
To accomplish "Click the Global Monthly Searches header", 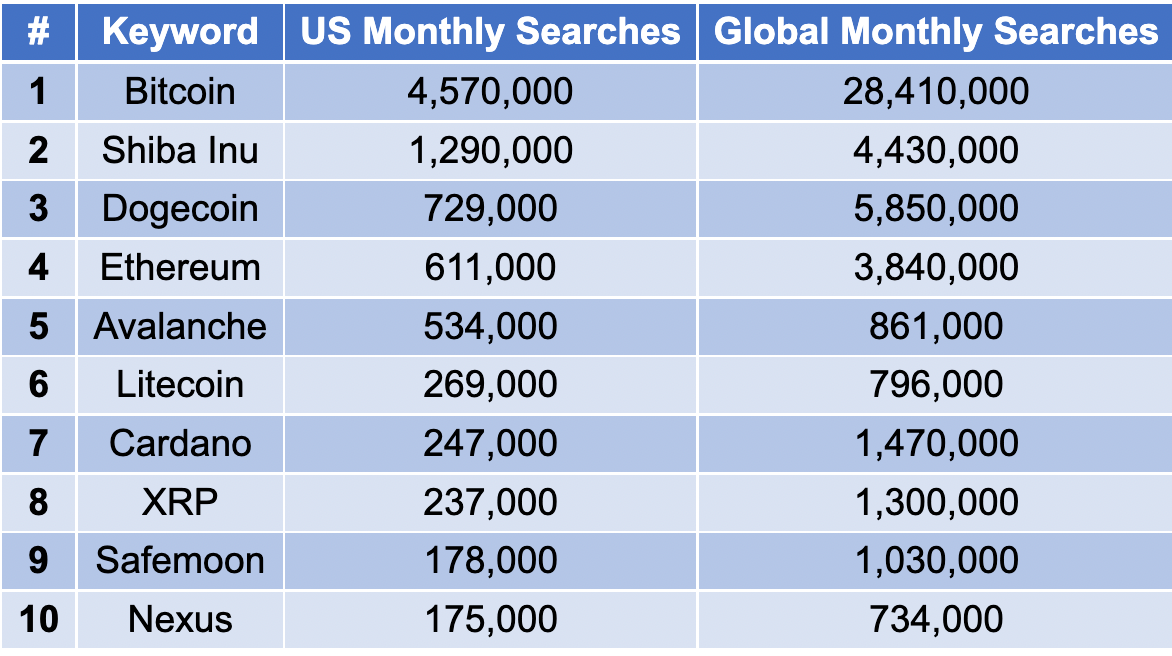I will point(935,31).
